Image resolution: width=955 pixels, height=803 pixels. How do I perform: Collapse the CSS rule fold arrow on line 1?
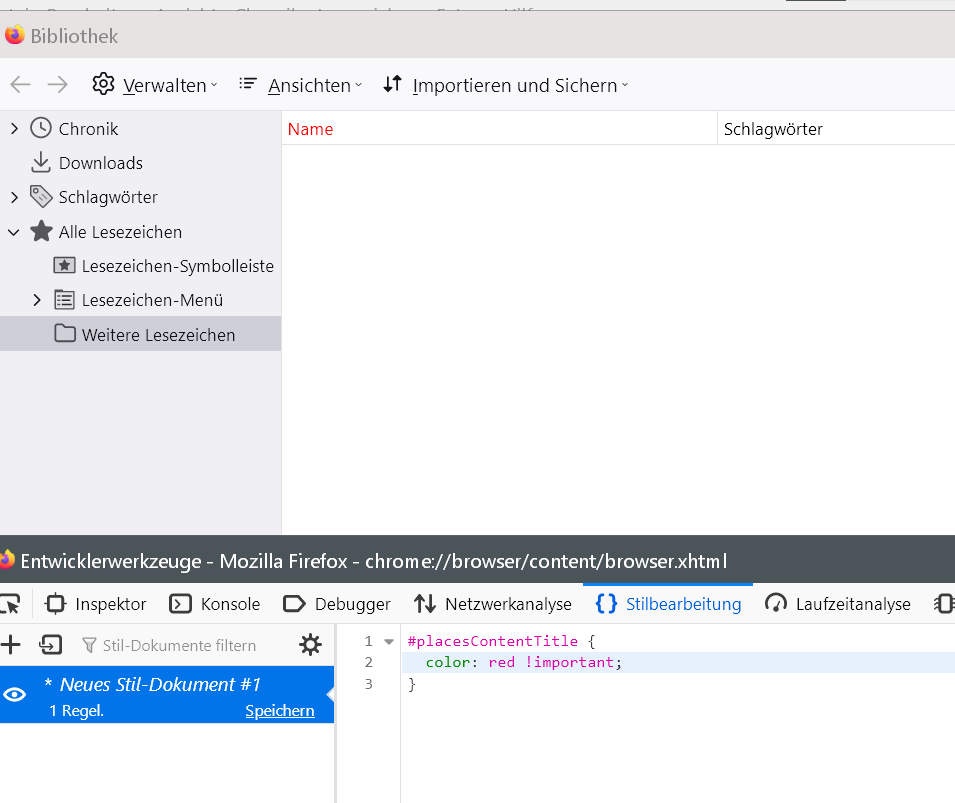pos(389,641)
